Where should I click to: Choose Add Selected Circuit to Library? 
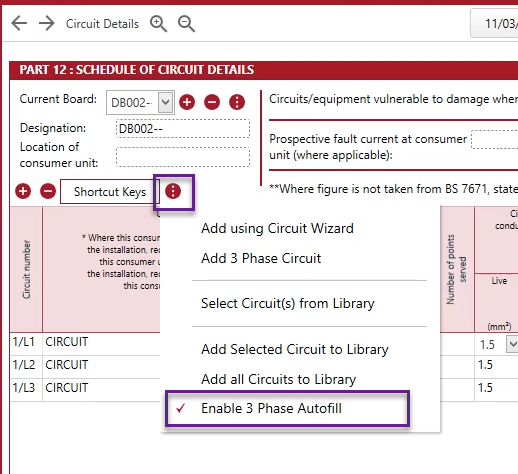(x=295, y=349)
